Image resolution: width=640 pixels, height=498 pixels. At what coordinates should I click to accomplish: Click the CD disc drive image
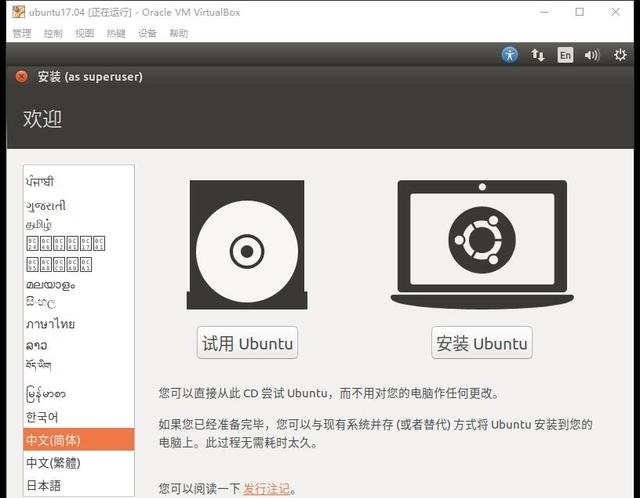246,246
